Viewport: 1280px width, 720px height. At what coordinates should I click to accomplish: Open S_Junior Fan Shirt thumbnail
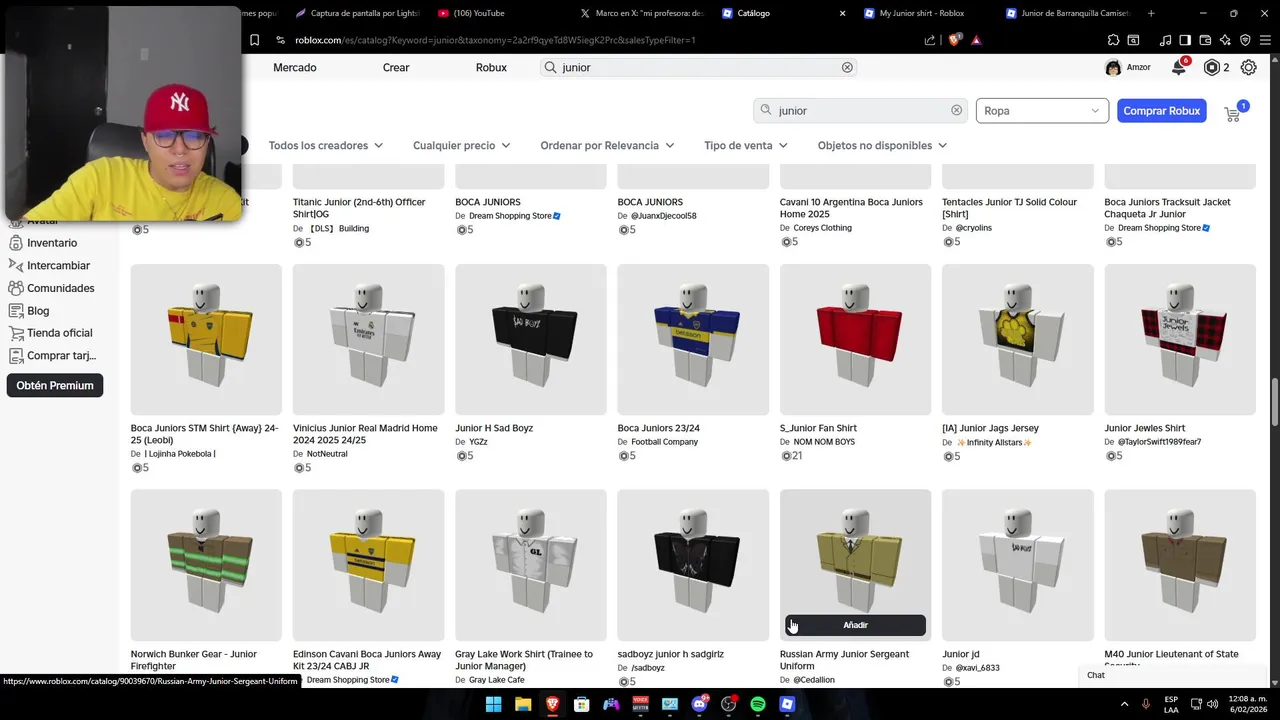[x=855, y=339]
